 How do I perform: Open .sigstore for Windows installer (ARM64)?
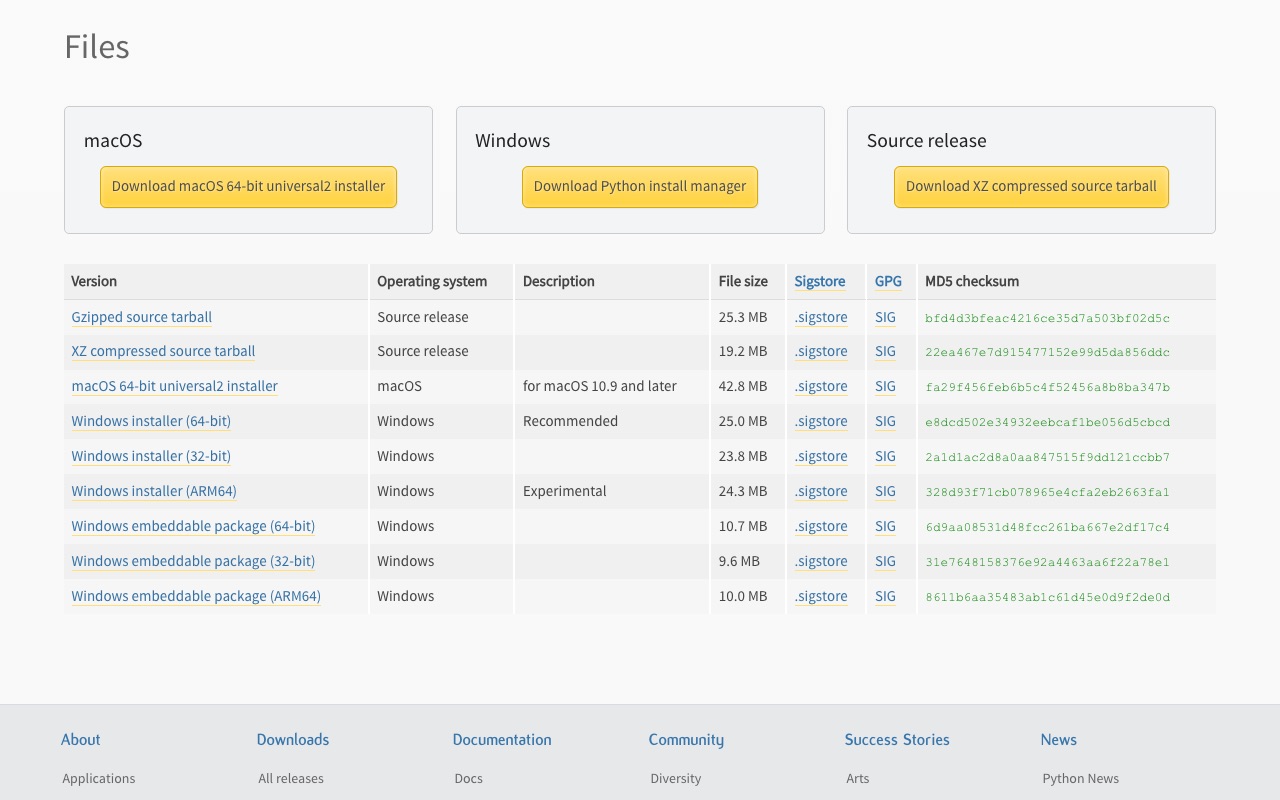click(x=821, y=491)
